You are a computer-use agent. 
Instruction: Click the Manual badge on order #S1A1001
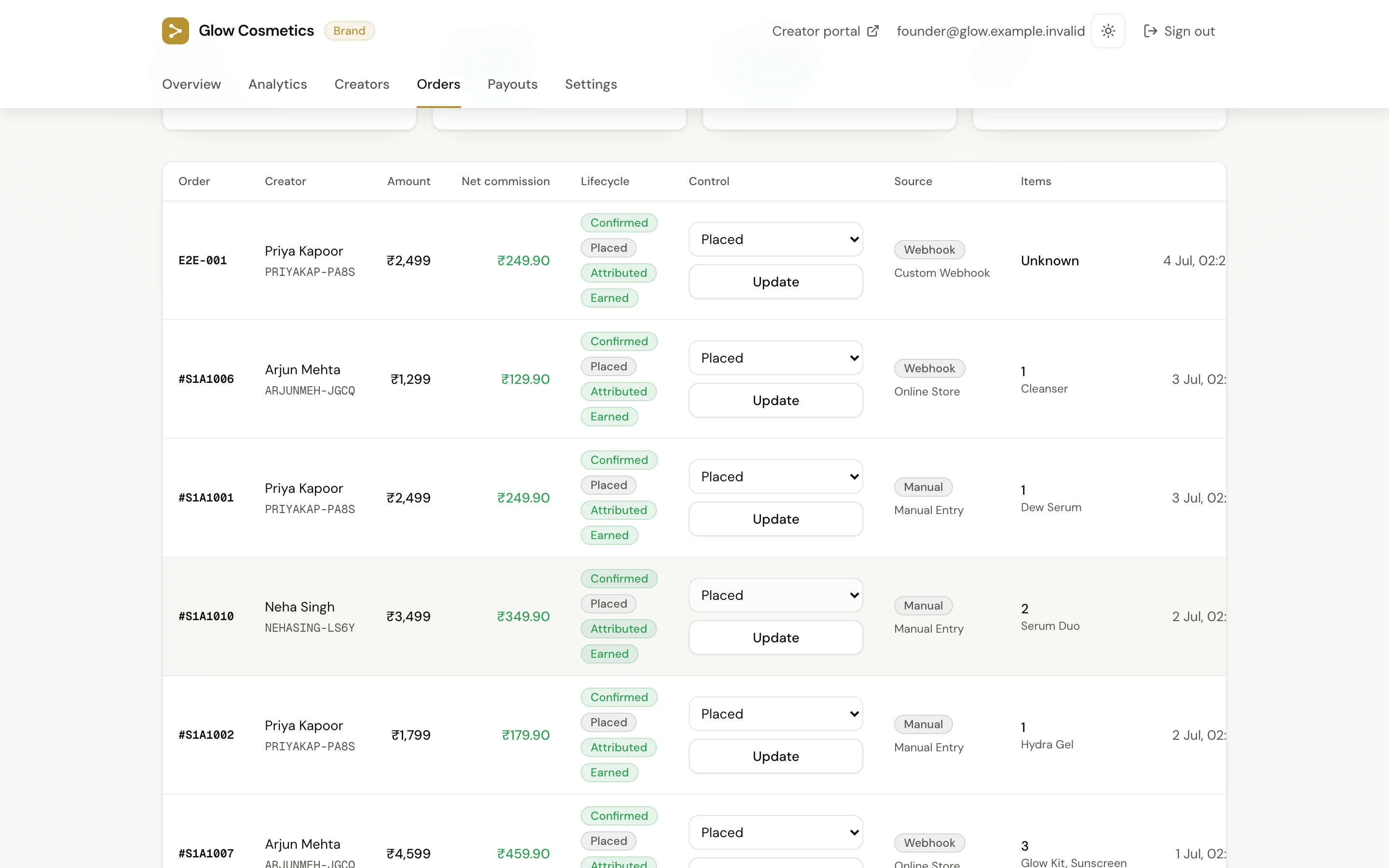click(923, 487)
